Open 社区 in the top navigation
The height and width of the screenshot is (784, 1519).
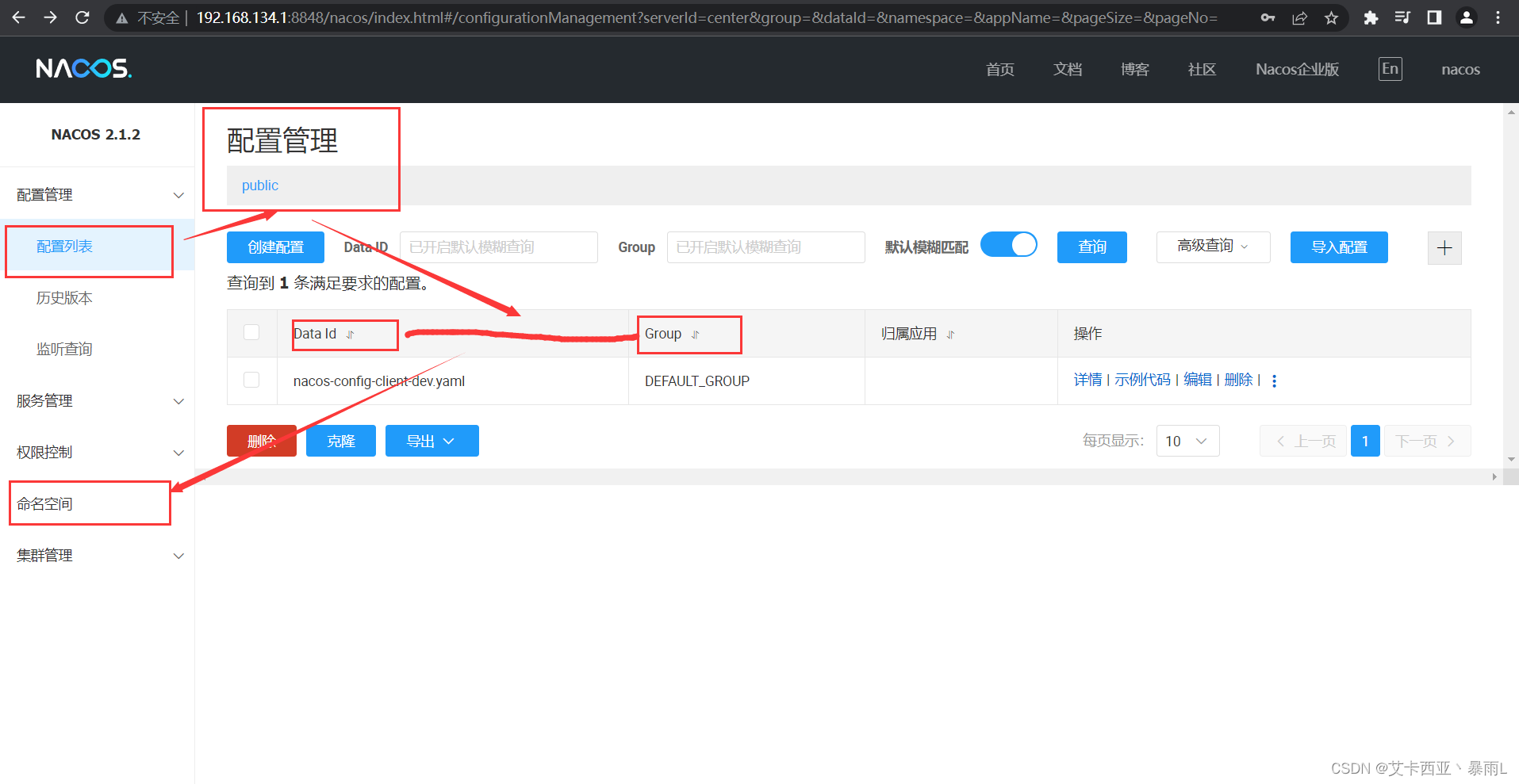pos(1202,70)
